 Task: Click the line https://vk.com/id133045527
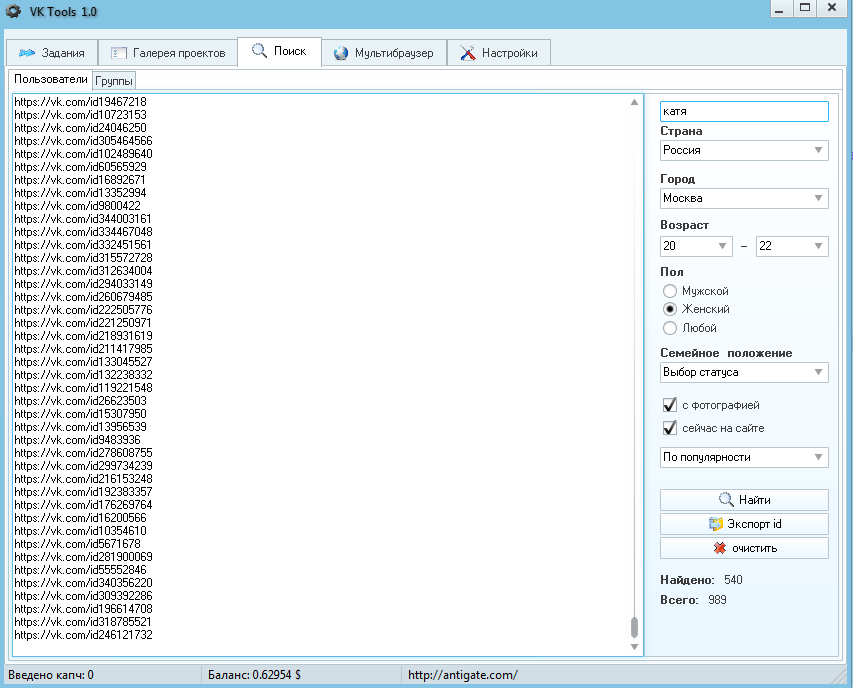click(x=83, y=362)
